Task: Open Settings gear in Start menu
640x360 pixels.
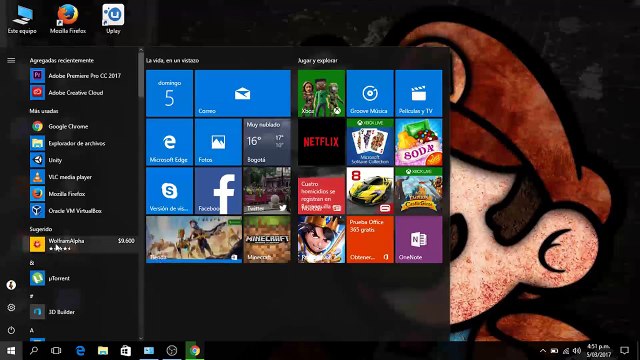Action: coord(11,307)
